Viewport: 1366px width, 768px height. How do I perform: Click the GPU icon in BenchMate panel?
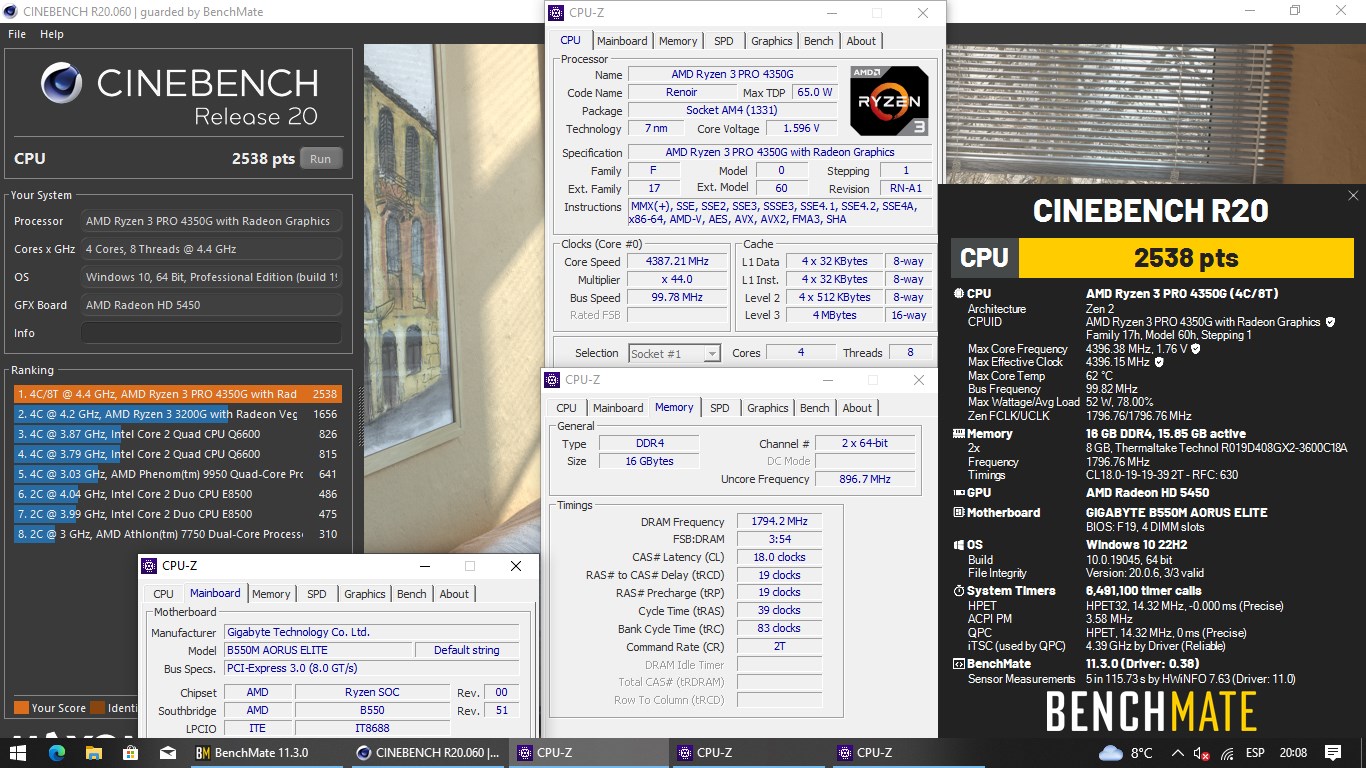click(958, 493)
